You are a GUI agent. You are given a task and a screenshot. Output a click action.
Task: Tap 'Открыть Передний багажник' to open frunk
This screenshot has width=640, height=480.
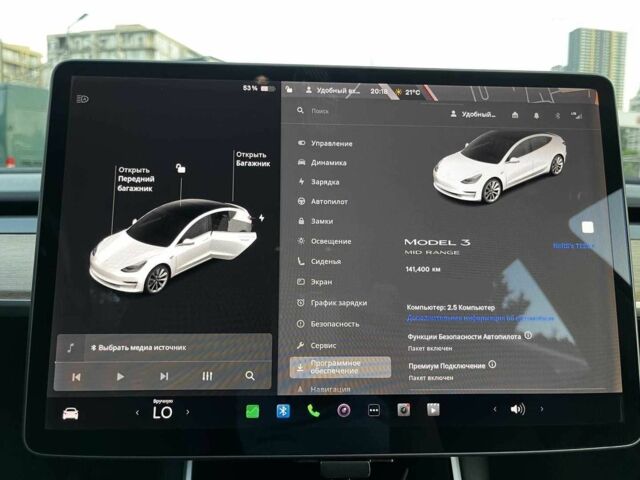(136, 179)
